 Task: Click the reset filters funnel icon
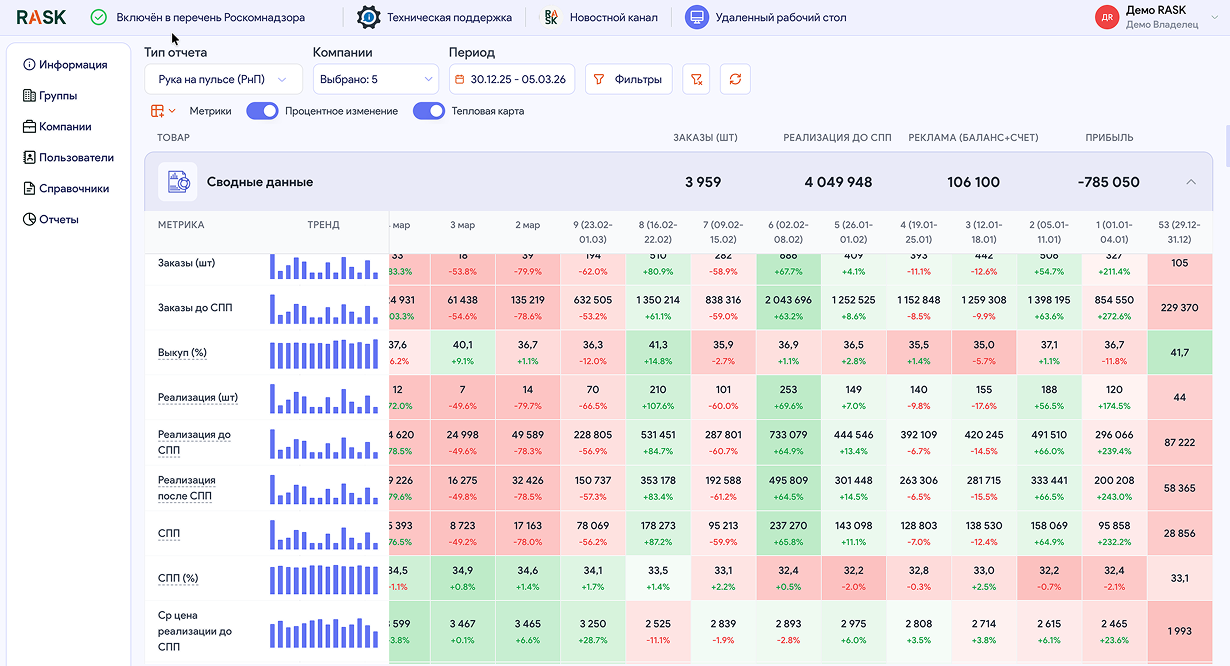[697, 79]
